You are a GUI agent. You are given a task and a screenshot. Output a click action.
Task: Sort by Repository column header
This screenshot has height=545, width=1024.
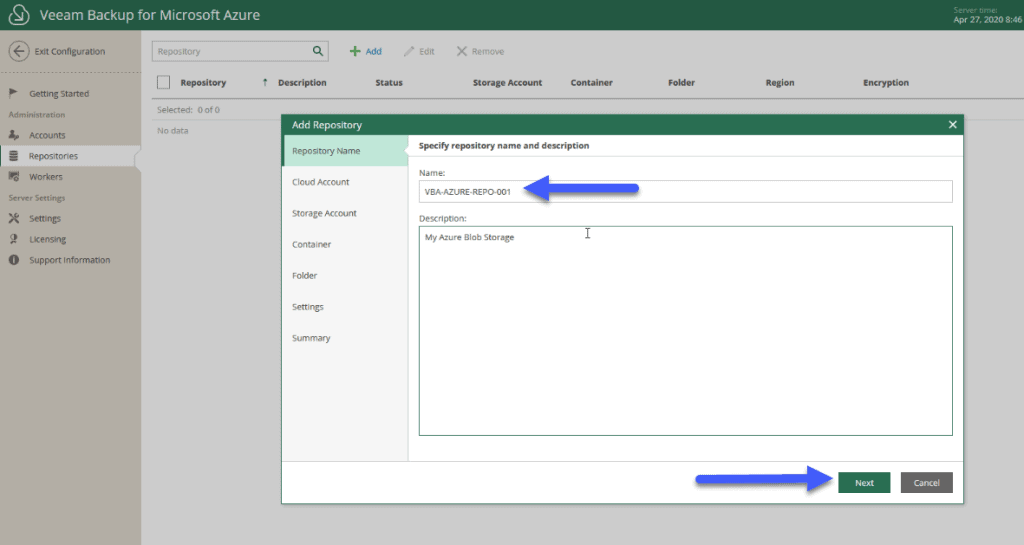click(203, 82)
